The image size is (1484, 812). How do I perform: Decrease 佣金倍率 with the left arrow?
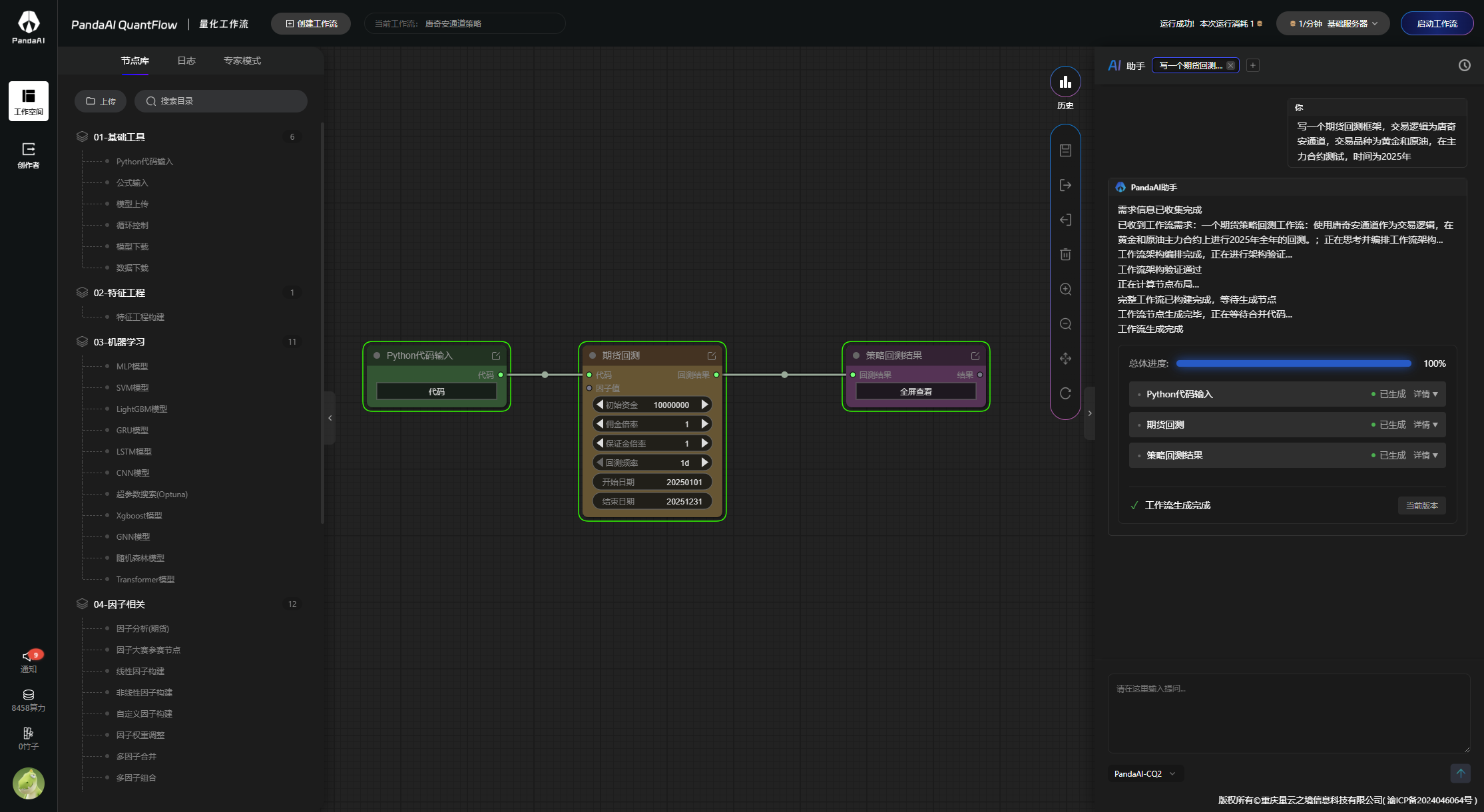[x=600, y=424]
